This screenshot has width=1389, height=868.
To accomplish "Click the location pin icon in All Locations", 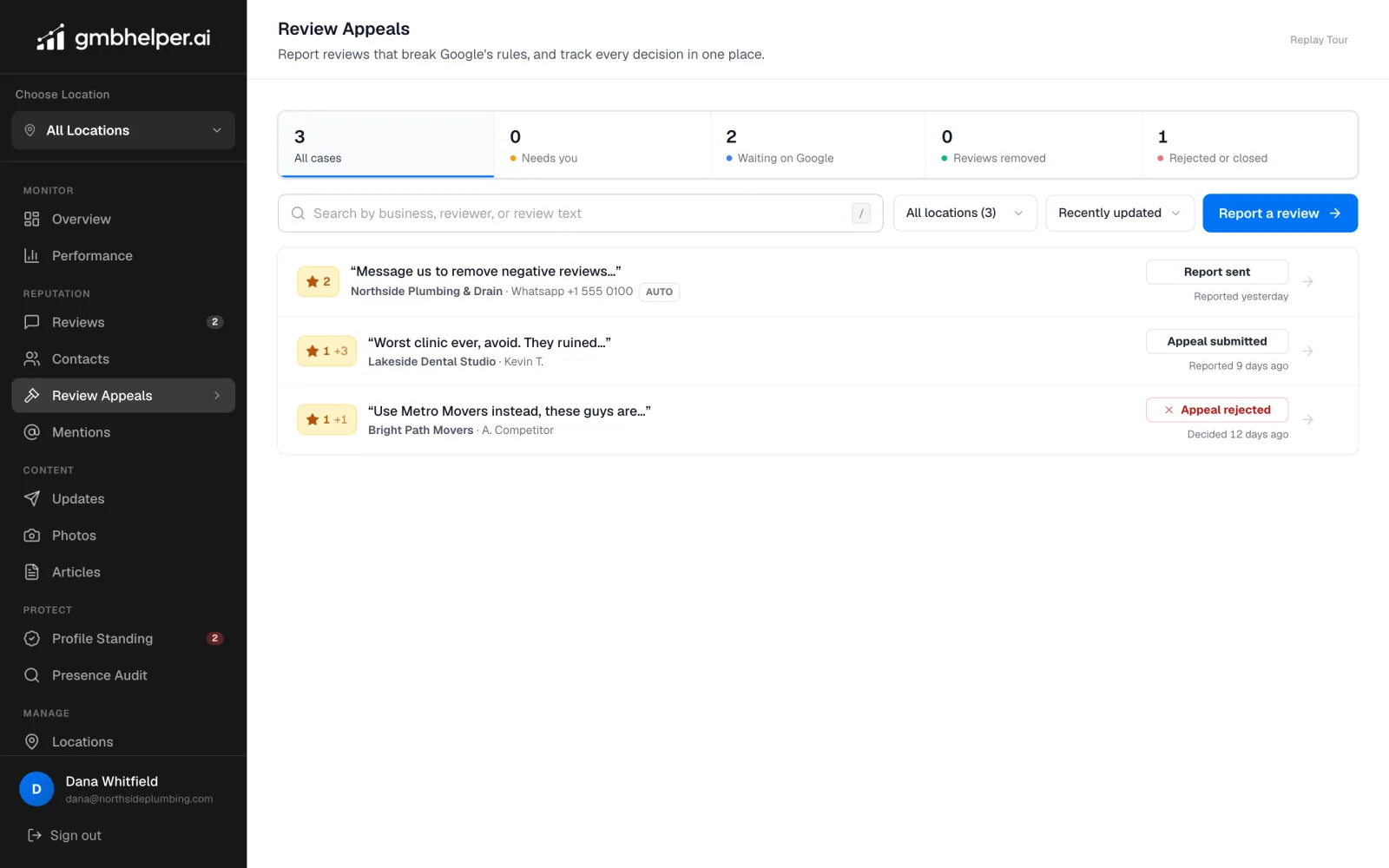I will (x=30, y=130).
